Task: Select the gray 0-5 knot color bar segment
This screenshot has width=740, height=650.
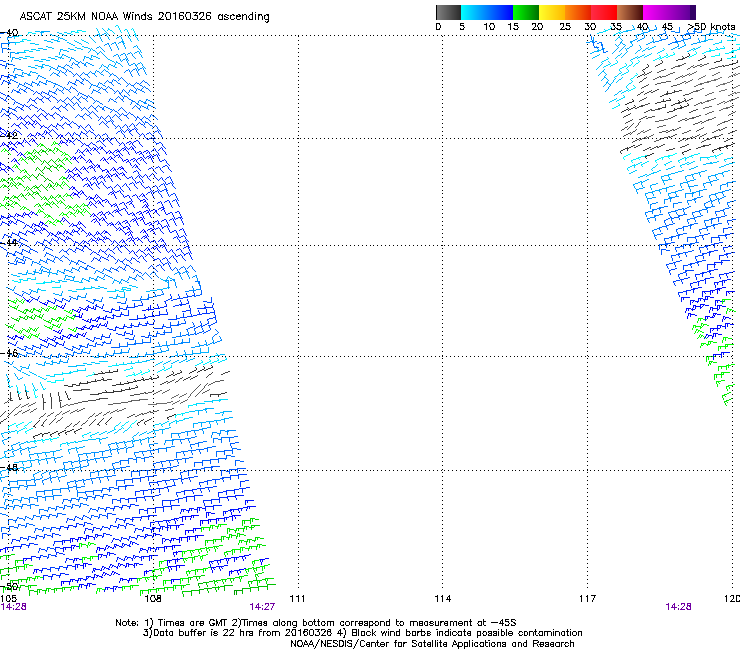Action: point(448,12)
